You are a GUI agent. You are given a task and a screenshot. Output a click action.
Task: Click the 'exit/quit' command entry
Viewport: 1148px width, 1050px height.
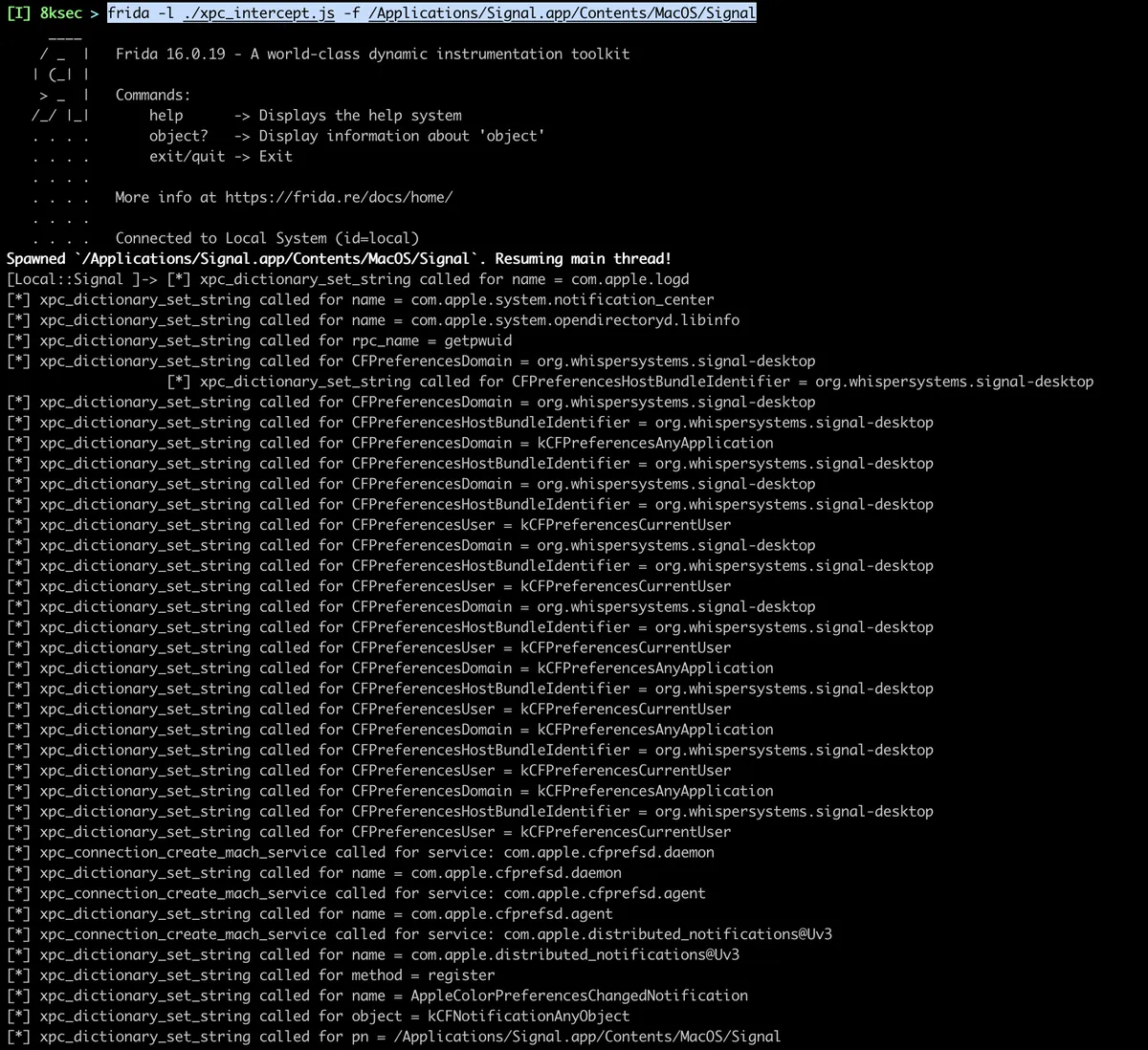pyautogui.click(x=187, y=157)
